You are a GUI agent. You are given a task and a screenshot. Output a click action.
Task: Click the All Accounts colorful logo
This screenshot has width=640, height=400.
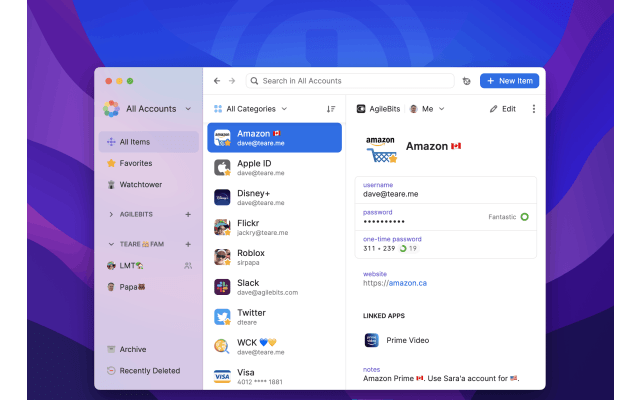pyautogui.click(x=111, y=109)
